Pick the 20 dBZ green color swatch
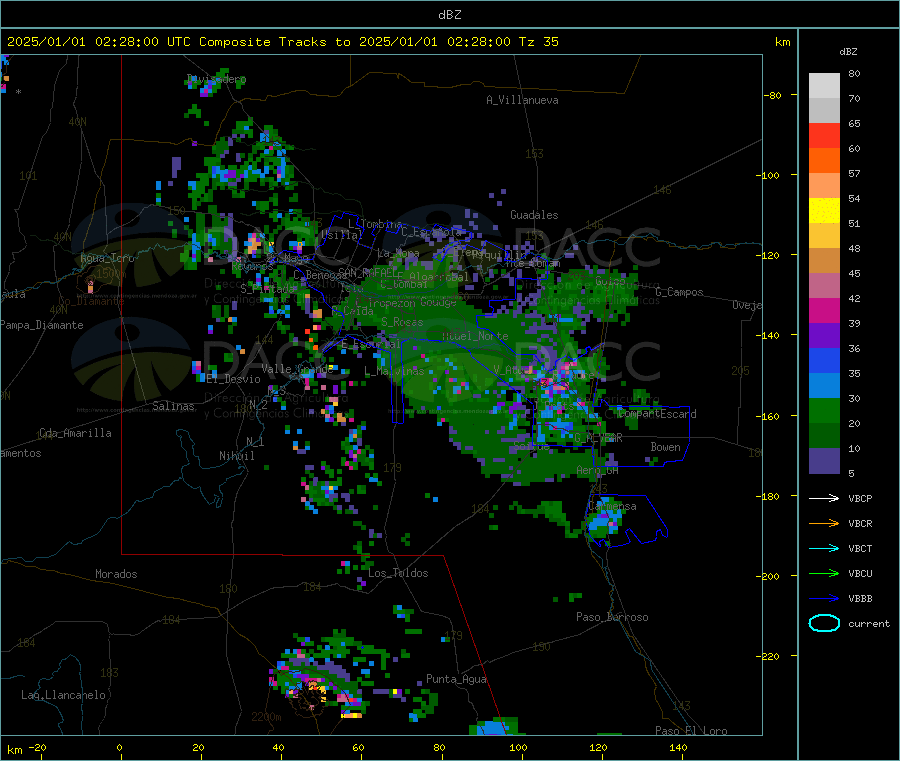Viewport: 900px width, 761px height. (824, 410)
